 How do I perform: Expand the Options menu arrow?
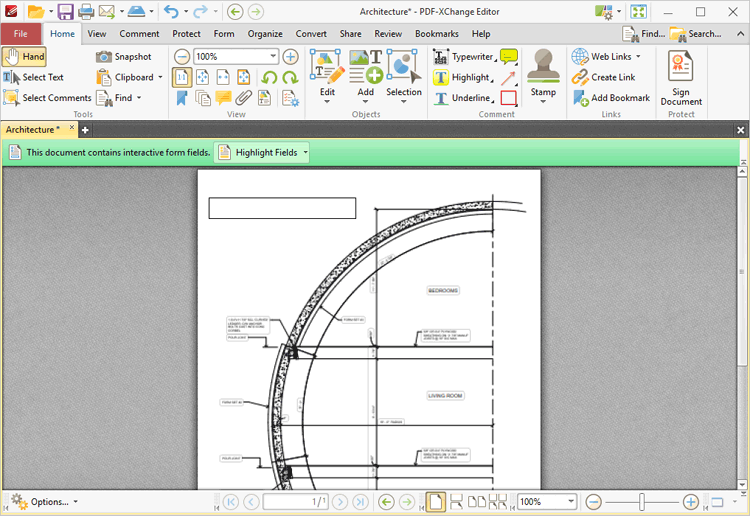click(x=76, y=502)
